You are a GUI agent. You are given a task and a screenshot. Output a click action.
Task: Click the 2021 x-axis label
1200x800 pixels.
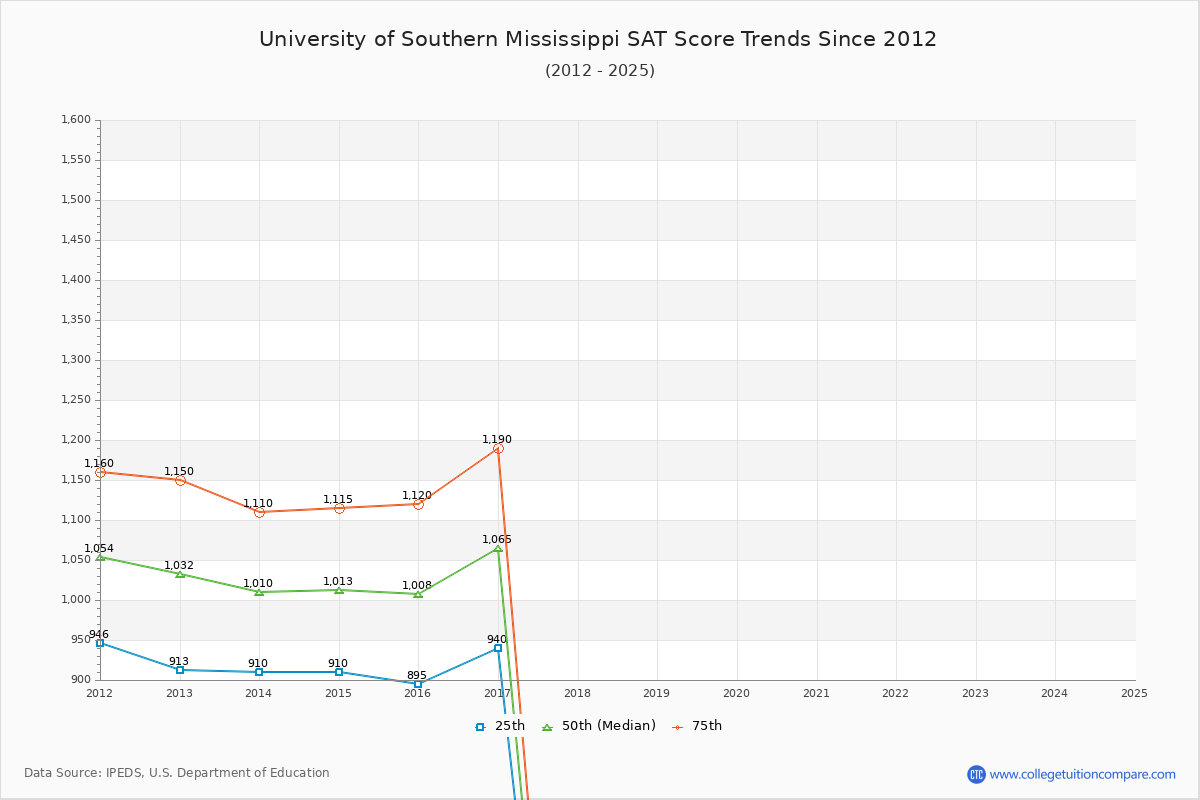coord(816,692)
